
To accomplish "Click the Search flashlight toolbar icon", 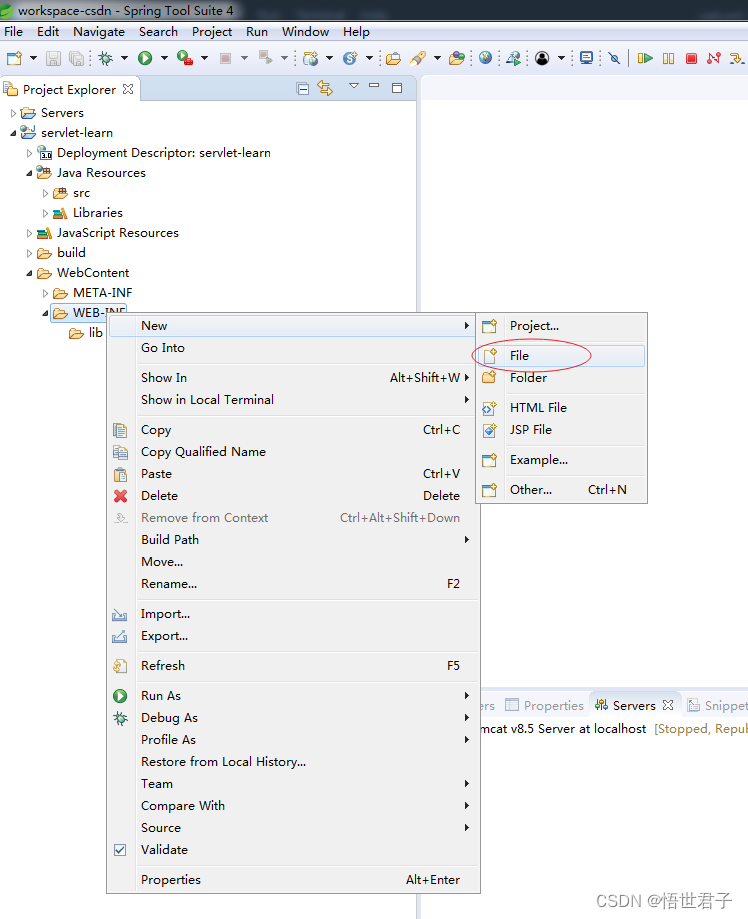I will (419, 58).
